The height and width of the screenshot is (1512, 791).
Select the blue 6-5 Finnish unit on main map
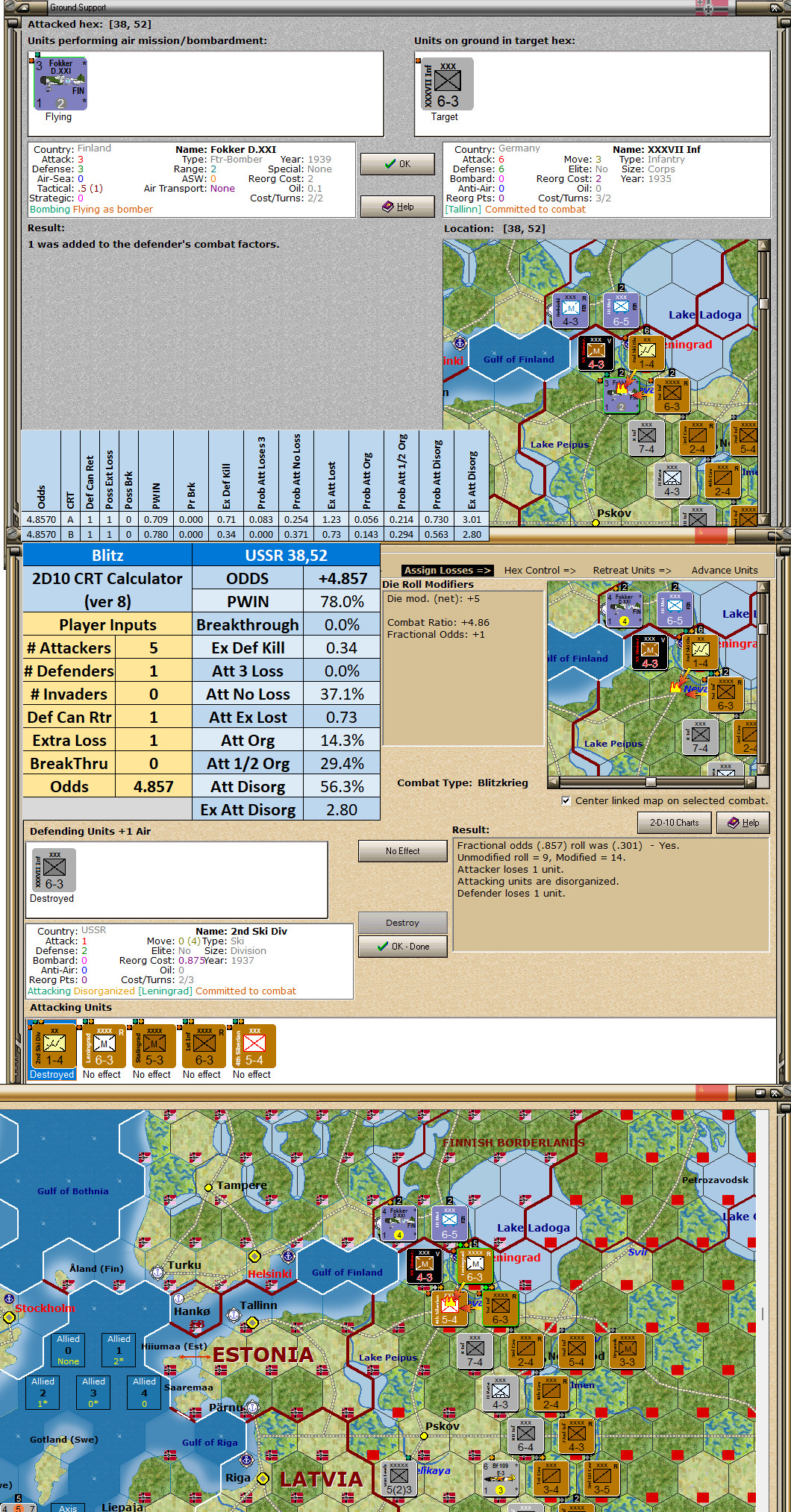(x=450, y=1223)
